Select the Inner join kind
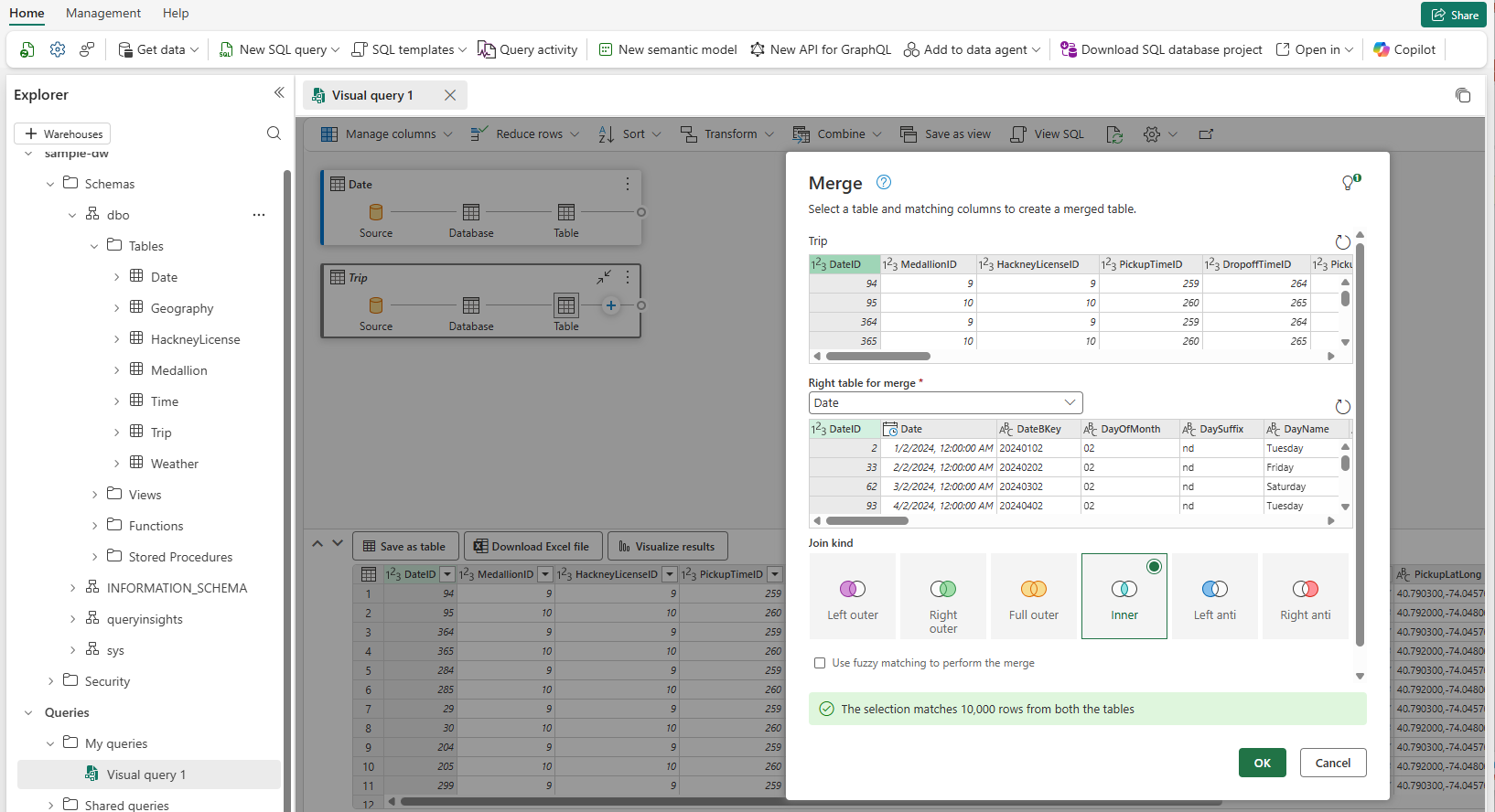Viewport: 1495px width, 812px height. point(1124,596)
